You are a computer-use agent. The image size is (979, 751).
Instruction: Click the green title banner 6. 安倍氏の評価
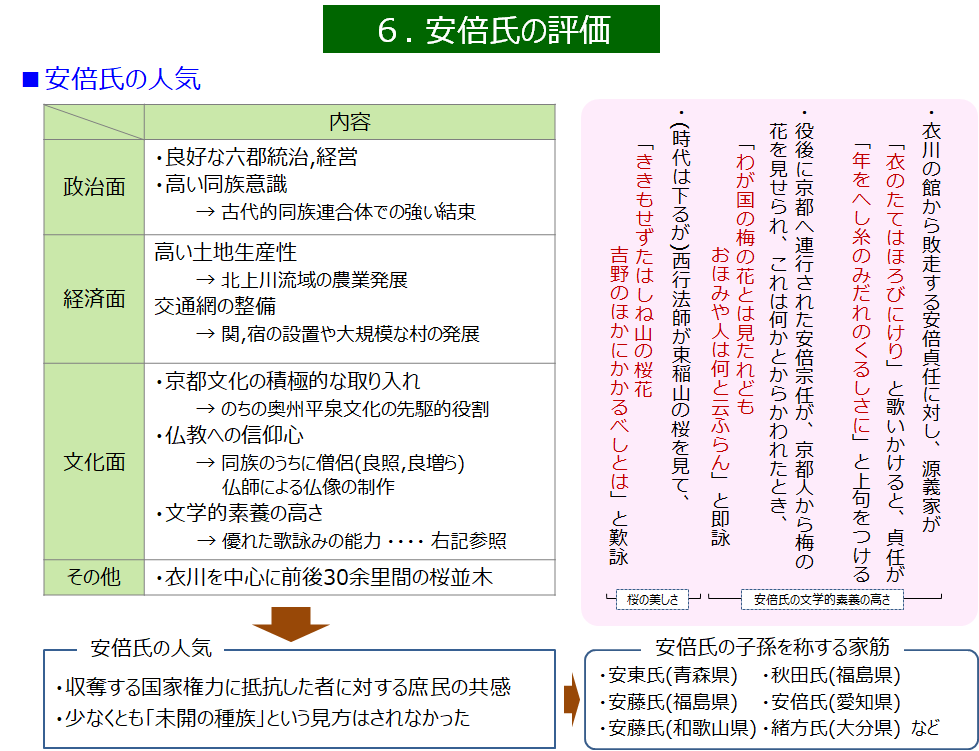(491, 29)
